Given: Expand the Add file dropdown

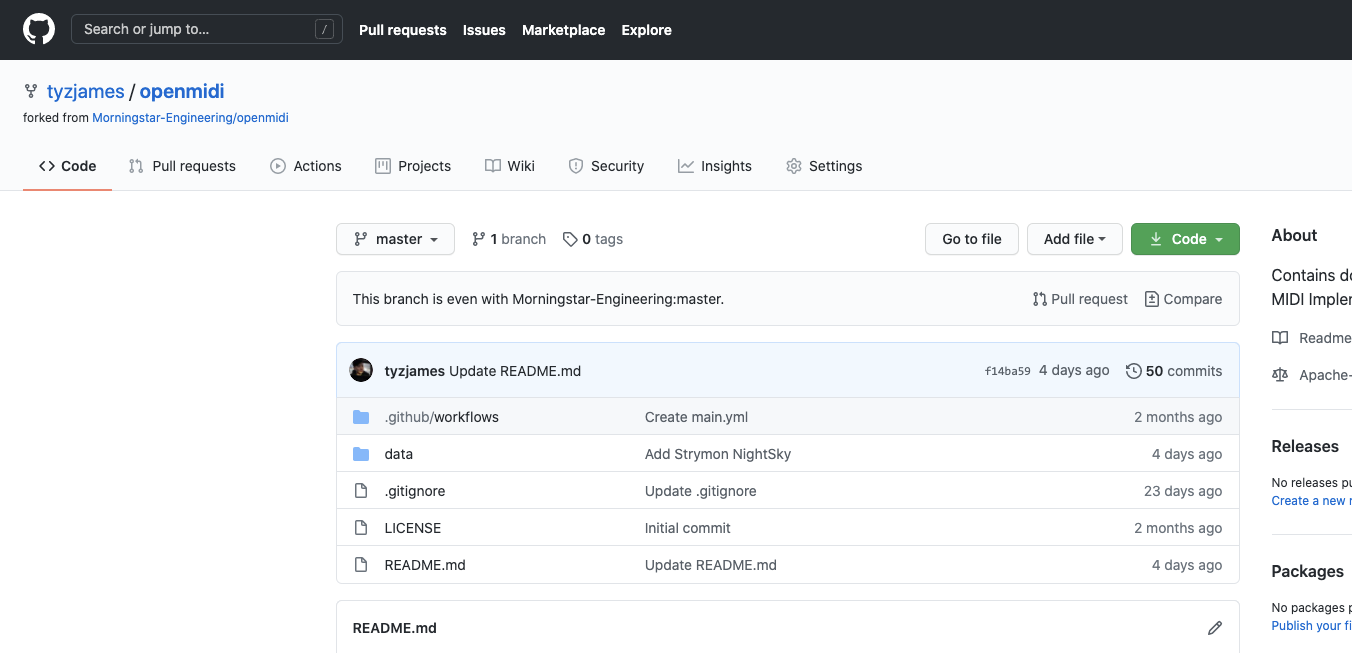Looking at the screenshot, I should pos(1074,239).
